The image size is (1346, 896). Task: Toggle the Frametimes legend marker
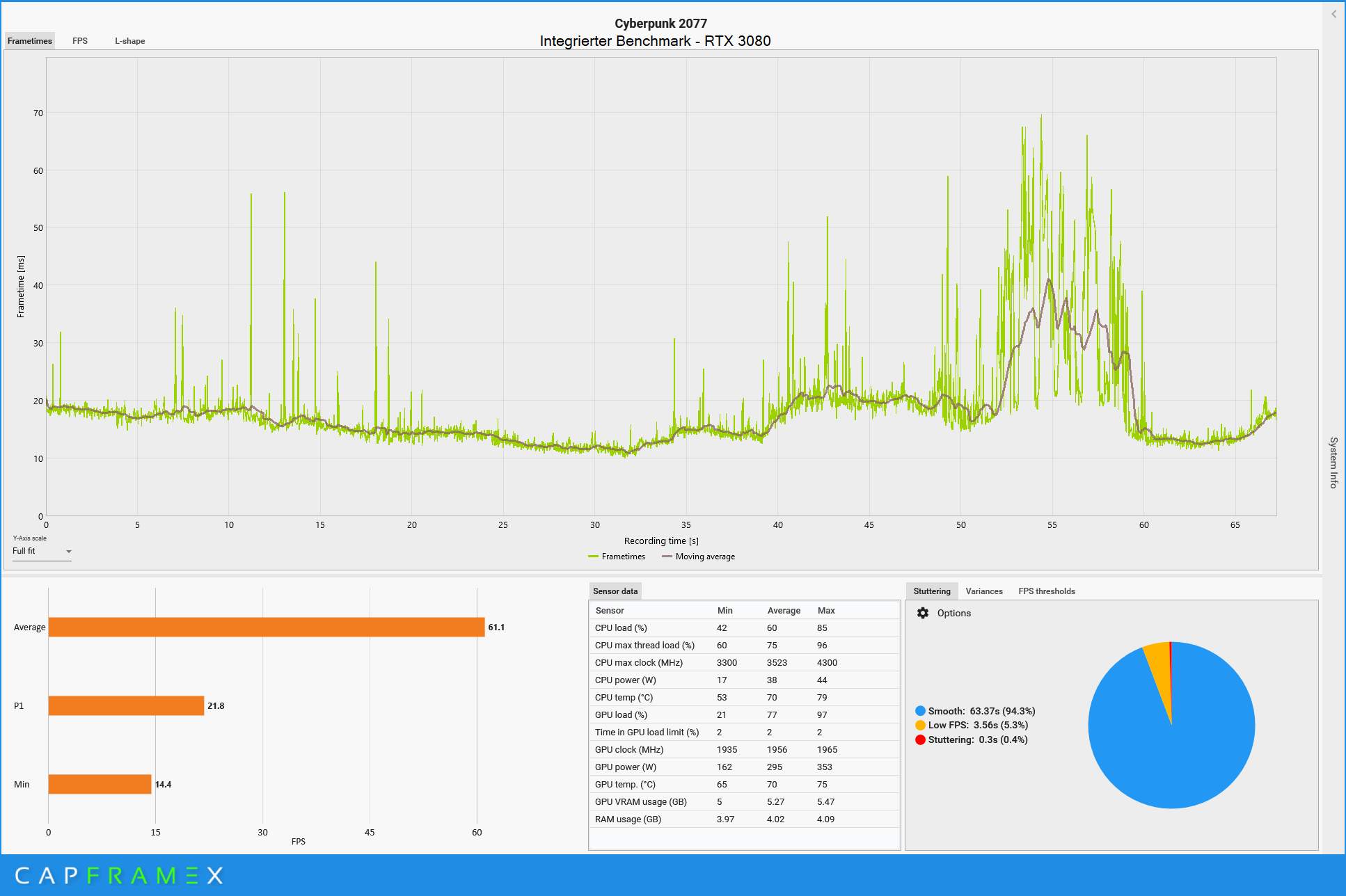pos(593,557)
